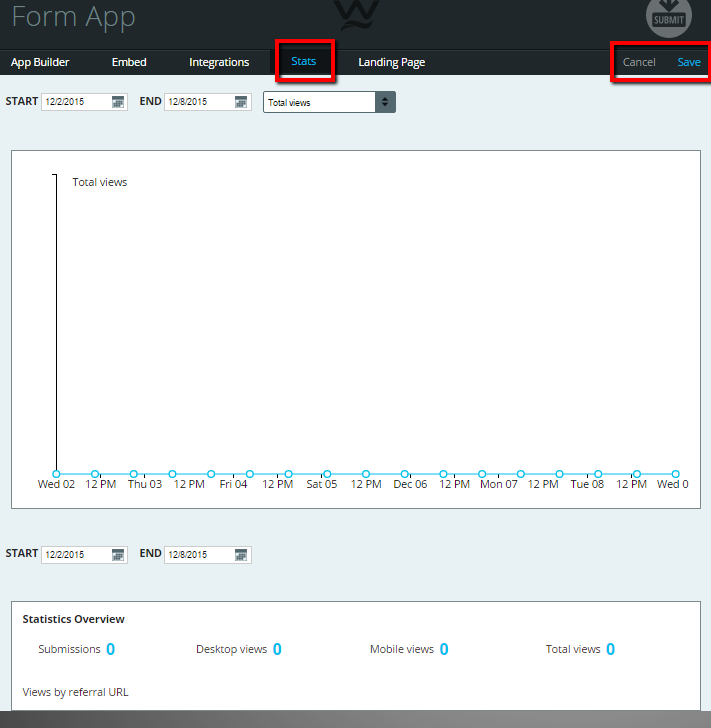Viewport: 711px width, 728px height.
Task: Click the Fri 04 axis label
Action: (x=233, y=484)
